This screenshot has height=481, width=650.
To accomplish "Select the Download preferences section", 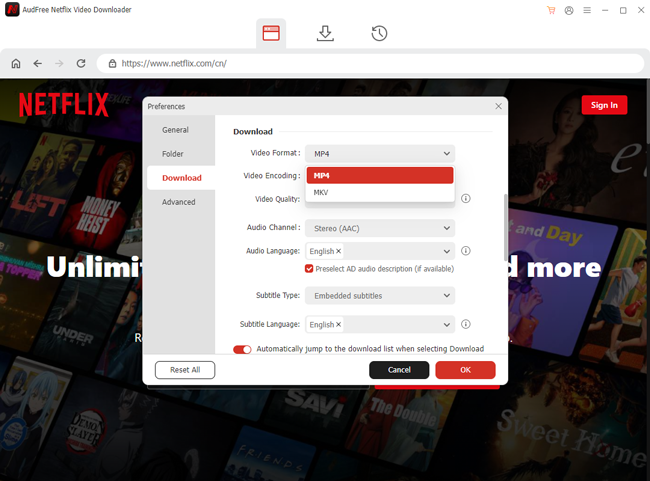I will tap(182, 178).
